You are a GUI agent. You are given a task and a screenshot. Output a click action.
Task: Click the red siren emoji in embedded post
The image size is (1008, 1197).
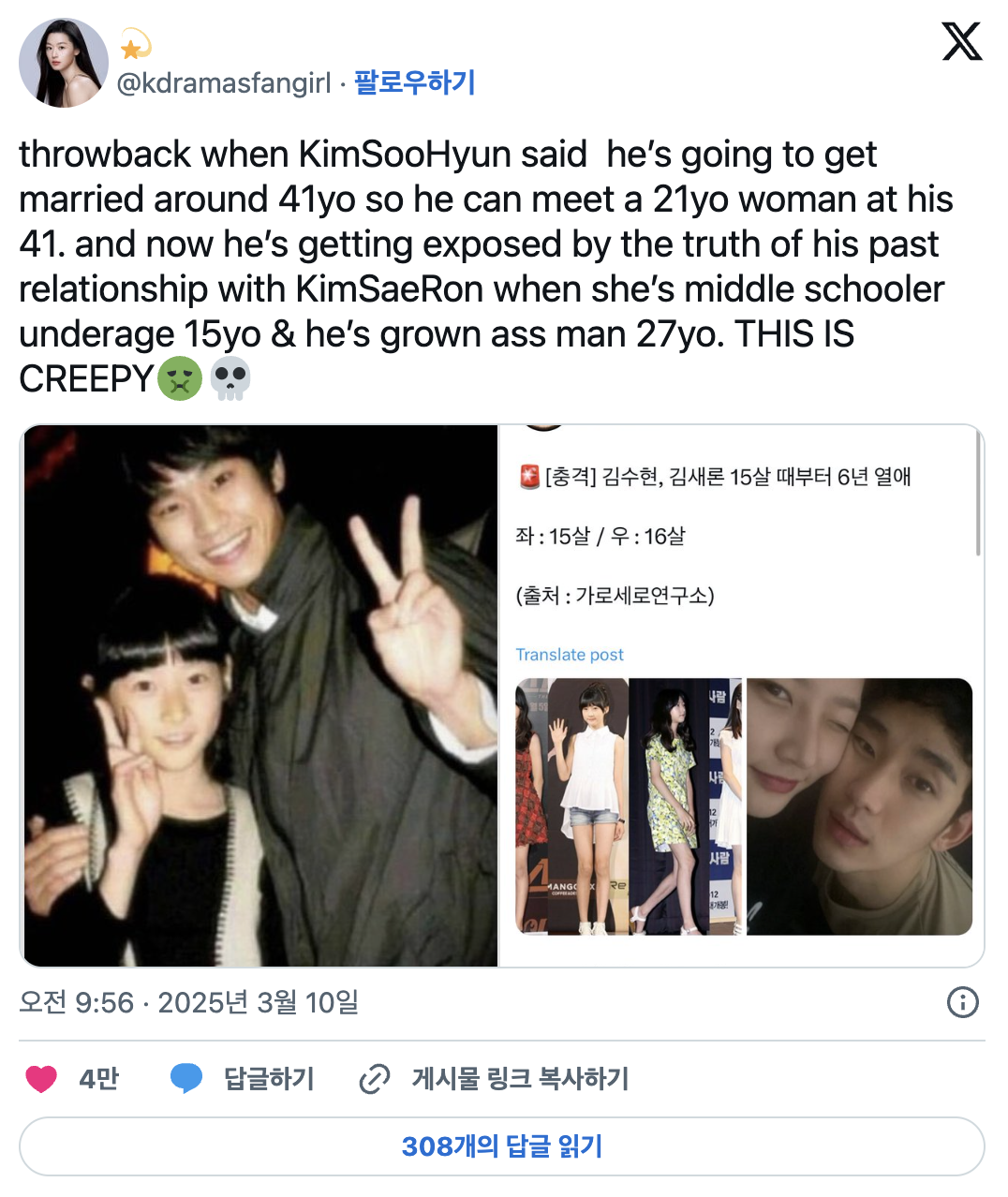(x=529, y=477)
